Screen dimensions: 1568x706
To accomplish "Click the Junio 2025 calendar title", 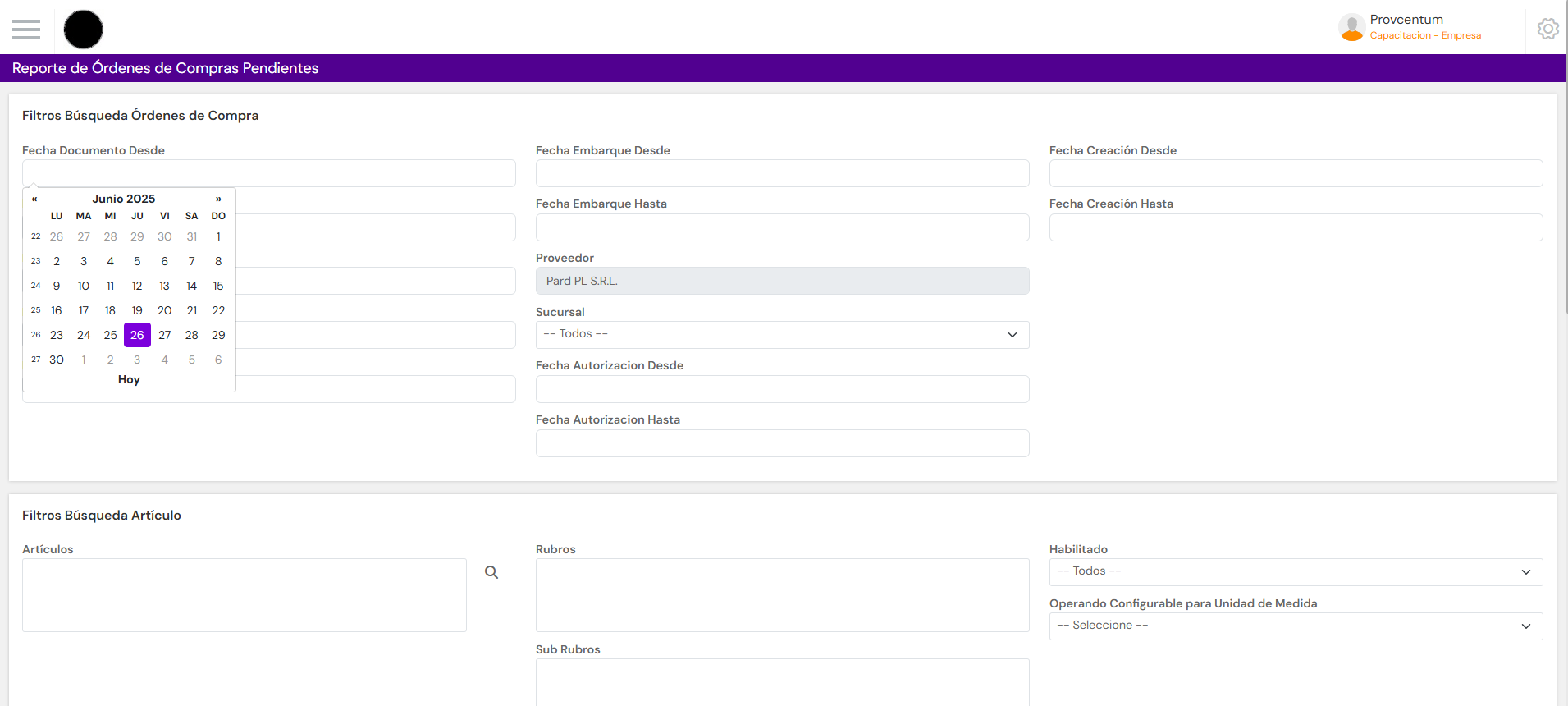I will pyautogui.click(x=124, y=199).
